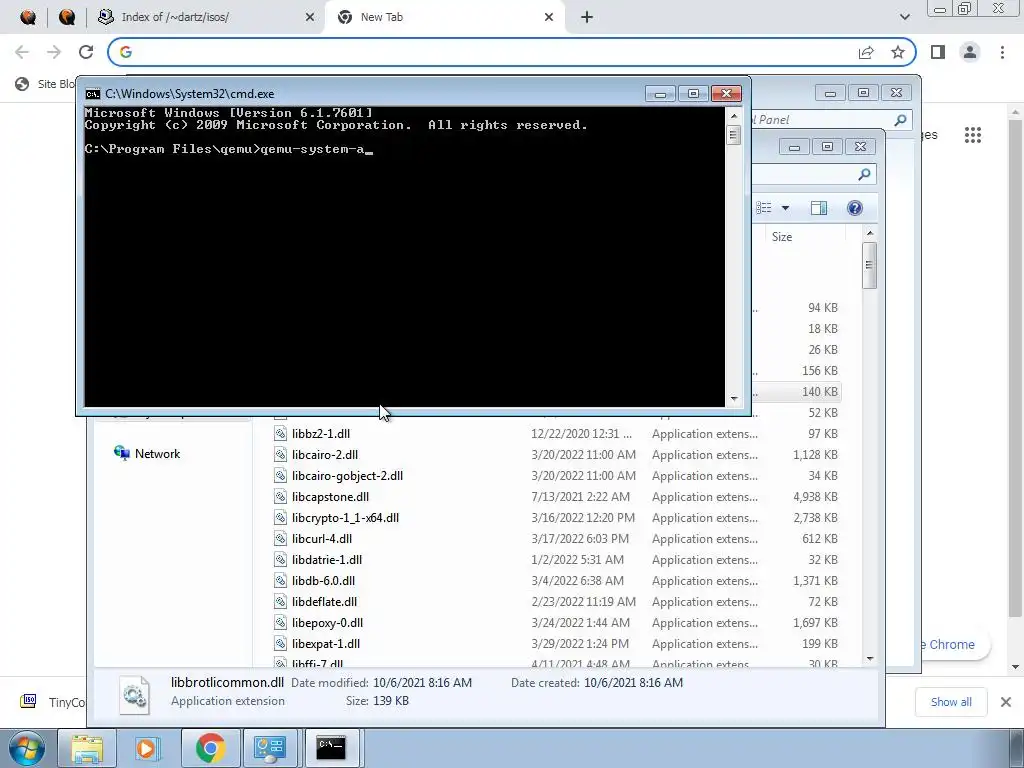
Task: Reload the page in Chrome
Action: pyautogui.click(x=86, y=52)
